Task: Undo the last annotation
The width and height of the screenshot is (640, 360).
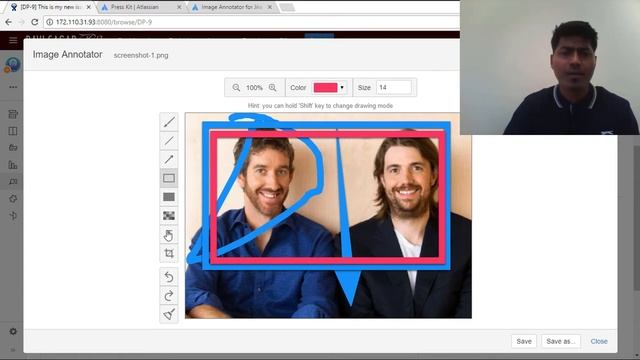Action: click(x=169, y=277)
